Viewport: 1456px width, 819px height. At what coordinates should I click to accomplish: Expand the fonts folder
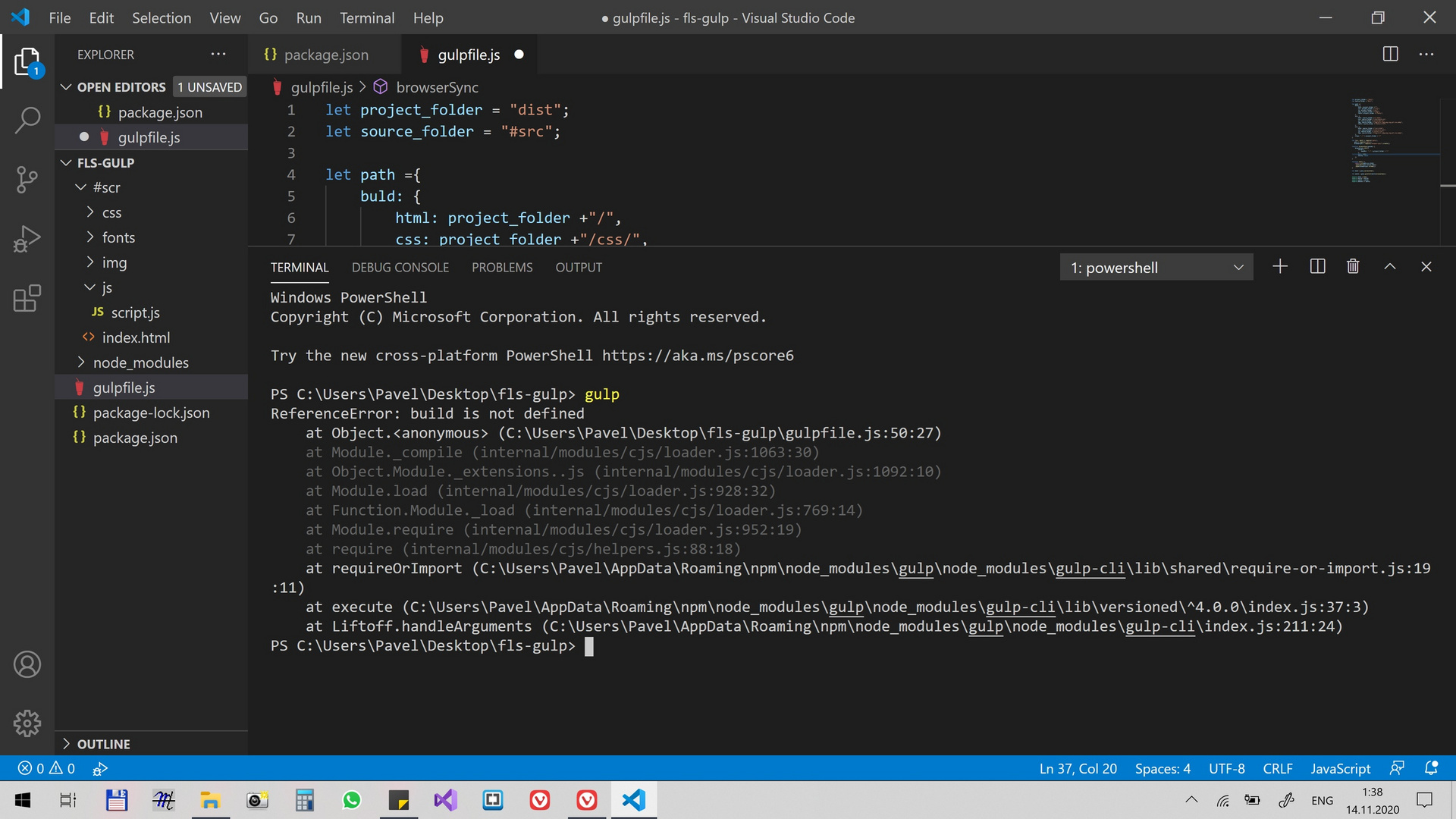(90, 237)
